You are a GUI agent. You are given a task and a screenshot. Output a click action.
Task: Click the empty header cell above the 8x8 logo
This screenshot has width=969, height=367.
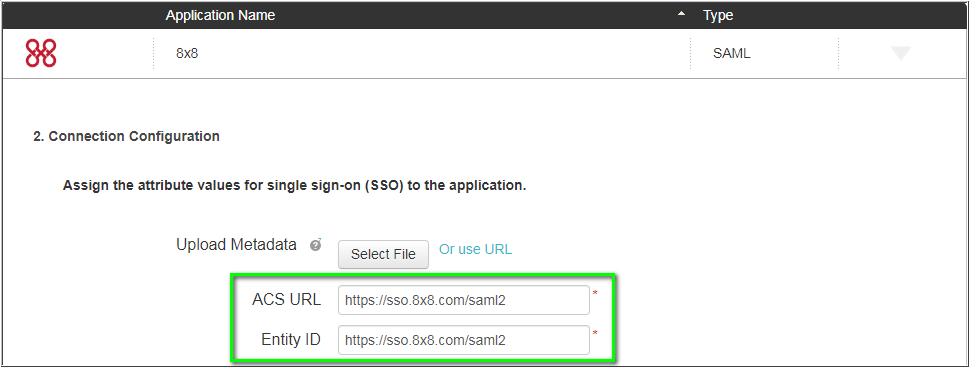click(78, 15)
